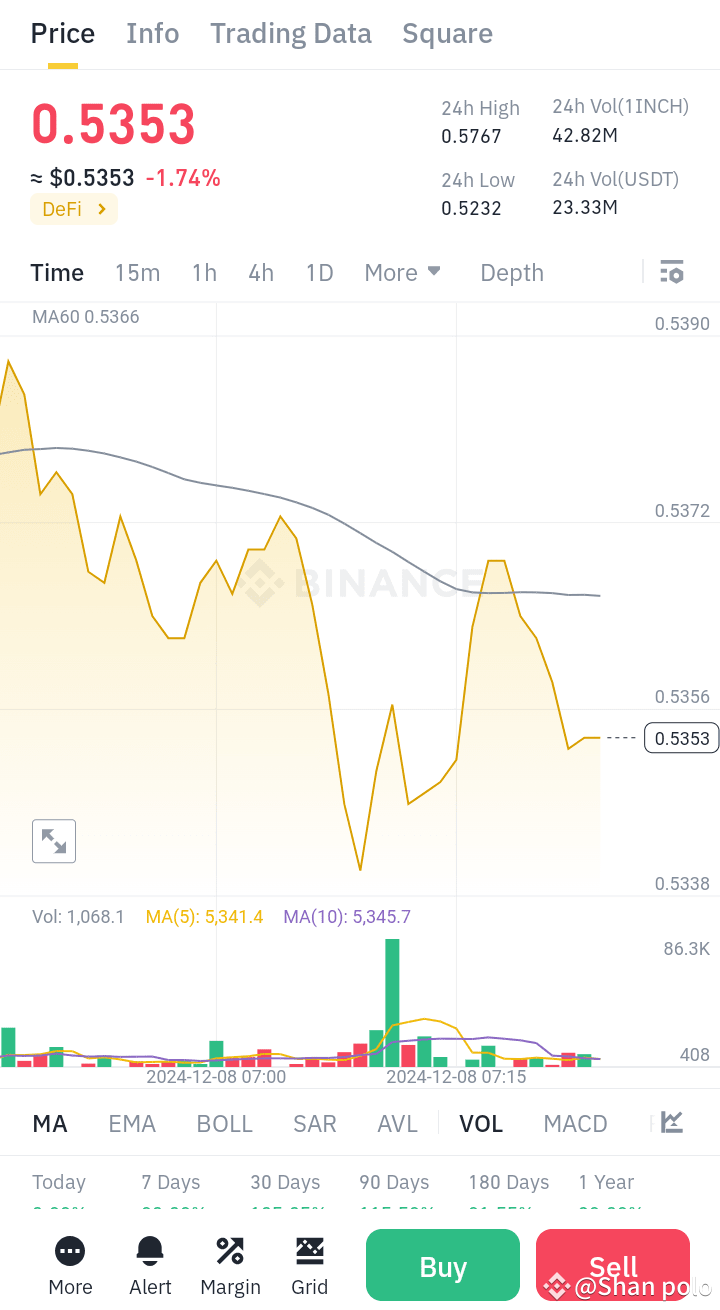Select the 7 Days performance period
Image resolution: width=720 pixels, height=1310 pixels.
point(170,1182)
